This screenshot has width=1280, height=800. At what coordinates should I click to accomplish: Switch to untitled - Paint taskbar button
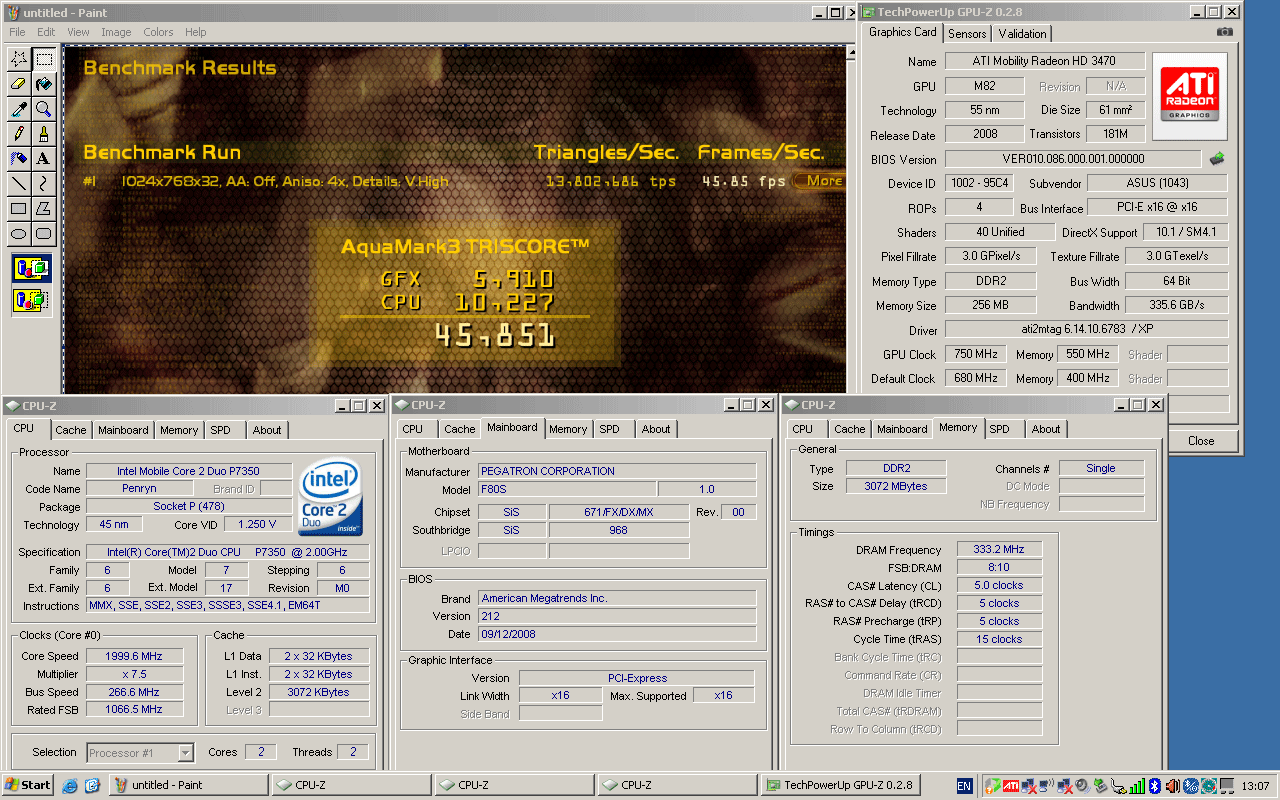click(x=189, y=785)
